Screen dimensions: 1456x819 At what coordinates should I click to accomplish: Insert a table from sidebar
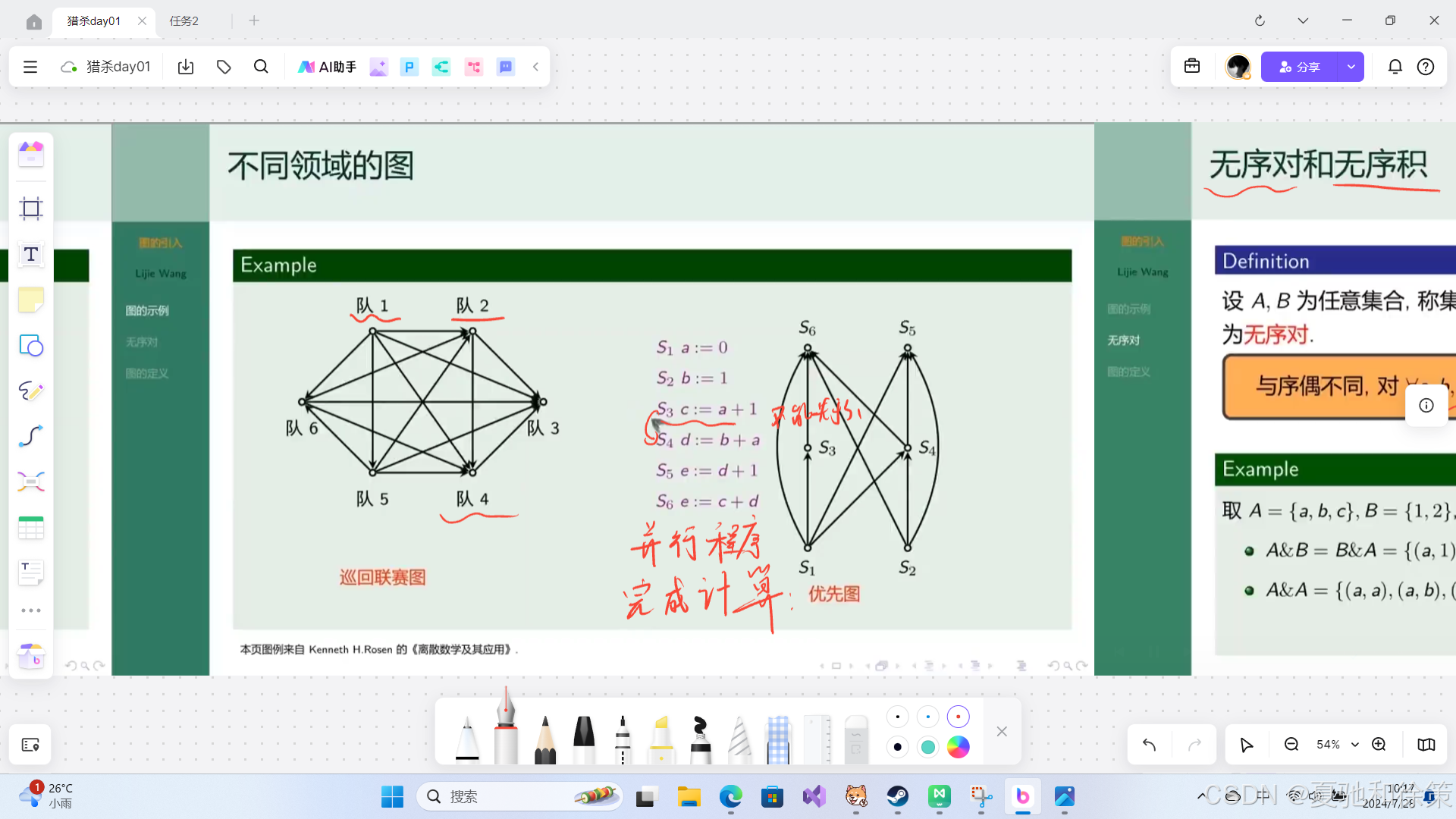(x=31, y=528)
